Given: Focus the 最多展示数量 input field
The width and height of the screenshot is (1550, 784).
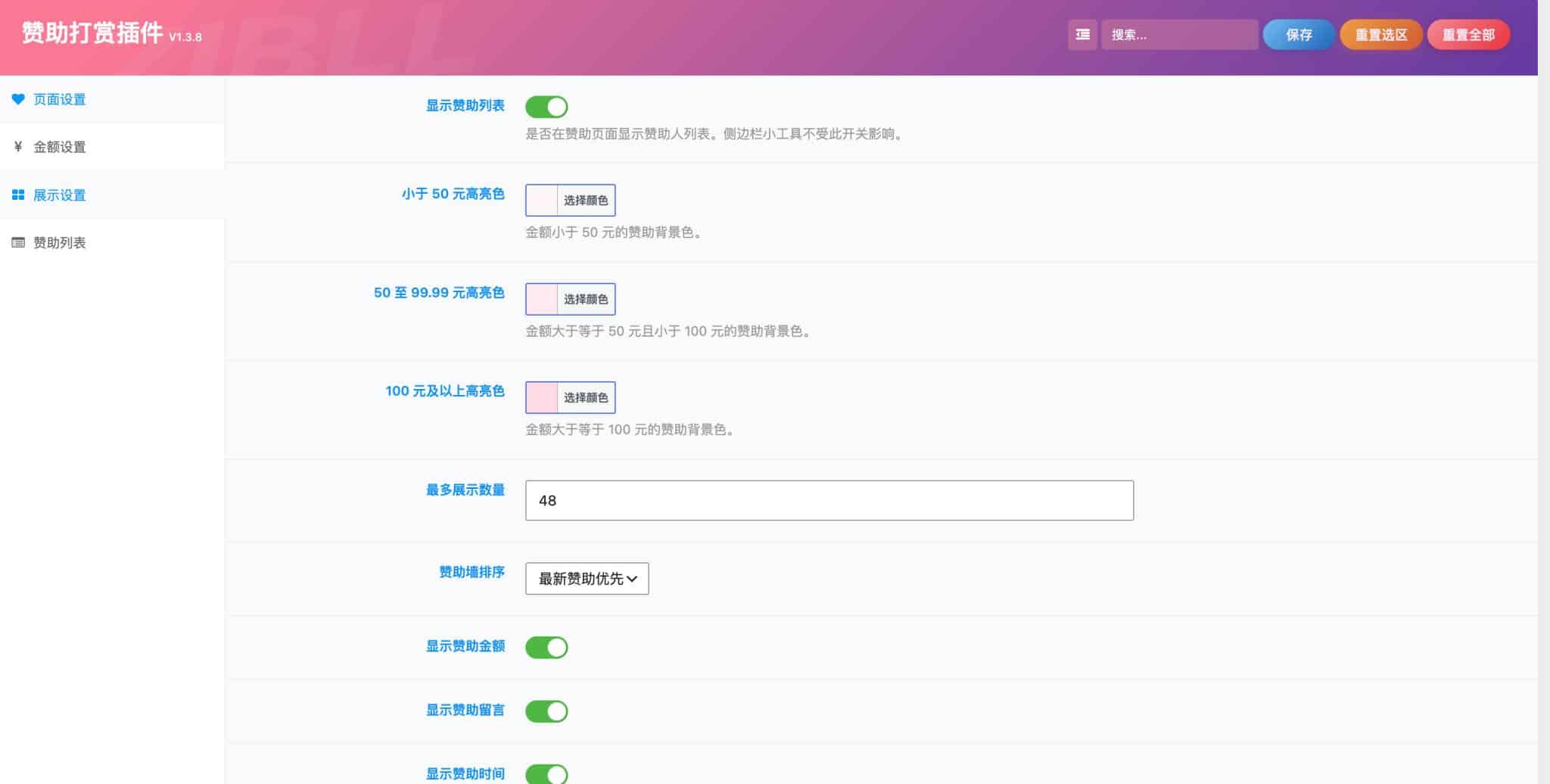Looking at the screenshot, I should pyautogui.click(x=829, y=500).
